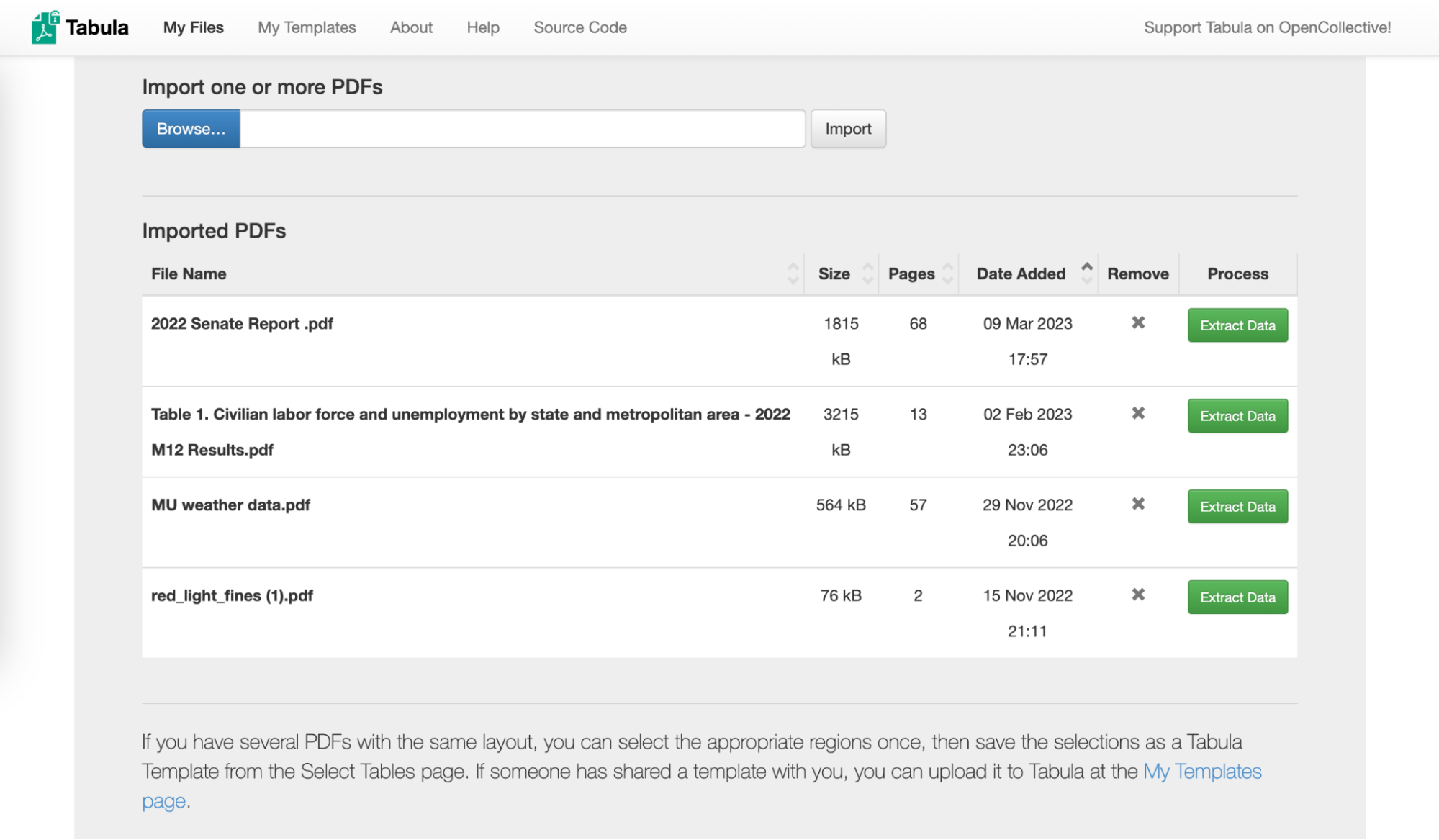Remove the 2022 Senate Report PDF
The image size is (1439, 840).
click(1137, 322)
